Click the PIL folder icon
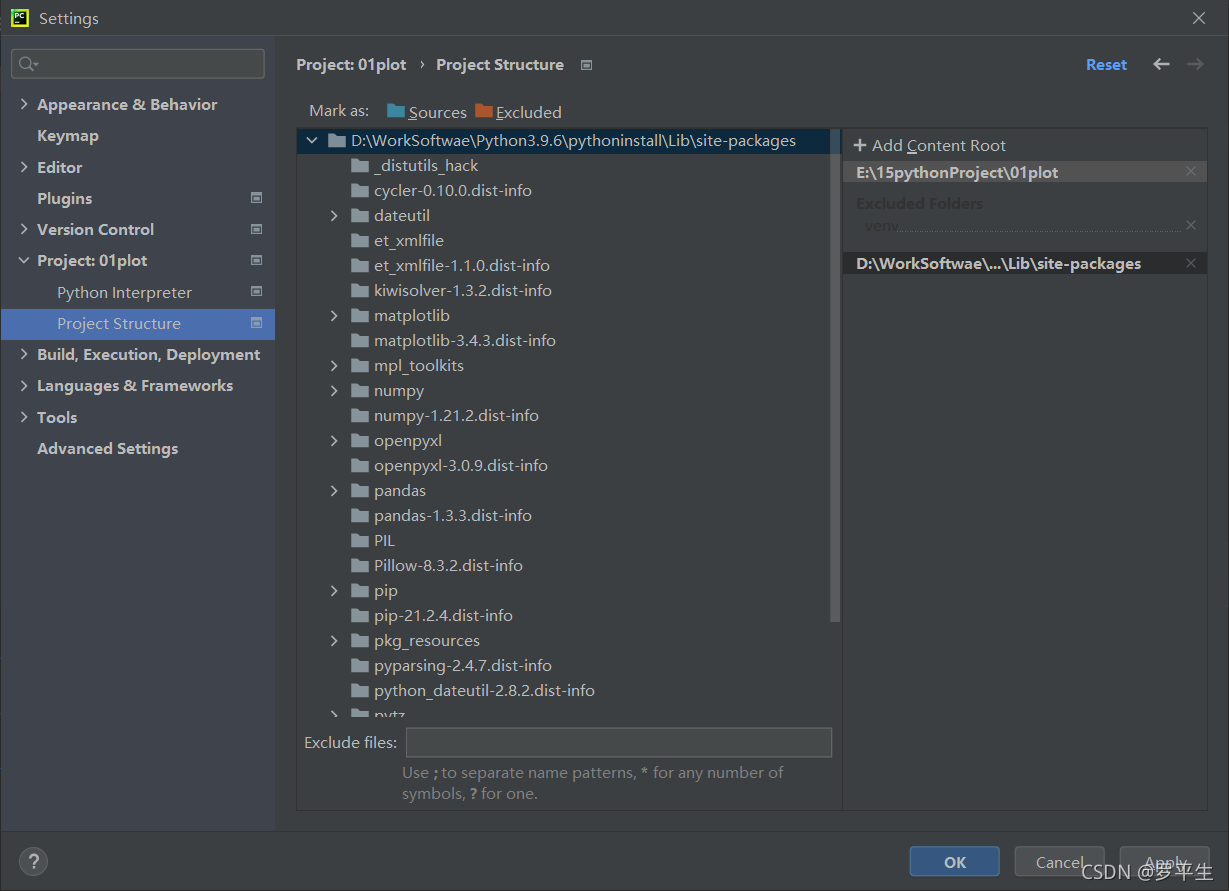1229x891 pixels. click(x=360, y=540)
